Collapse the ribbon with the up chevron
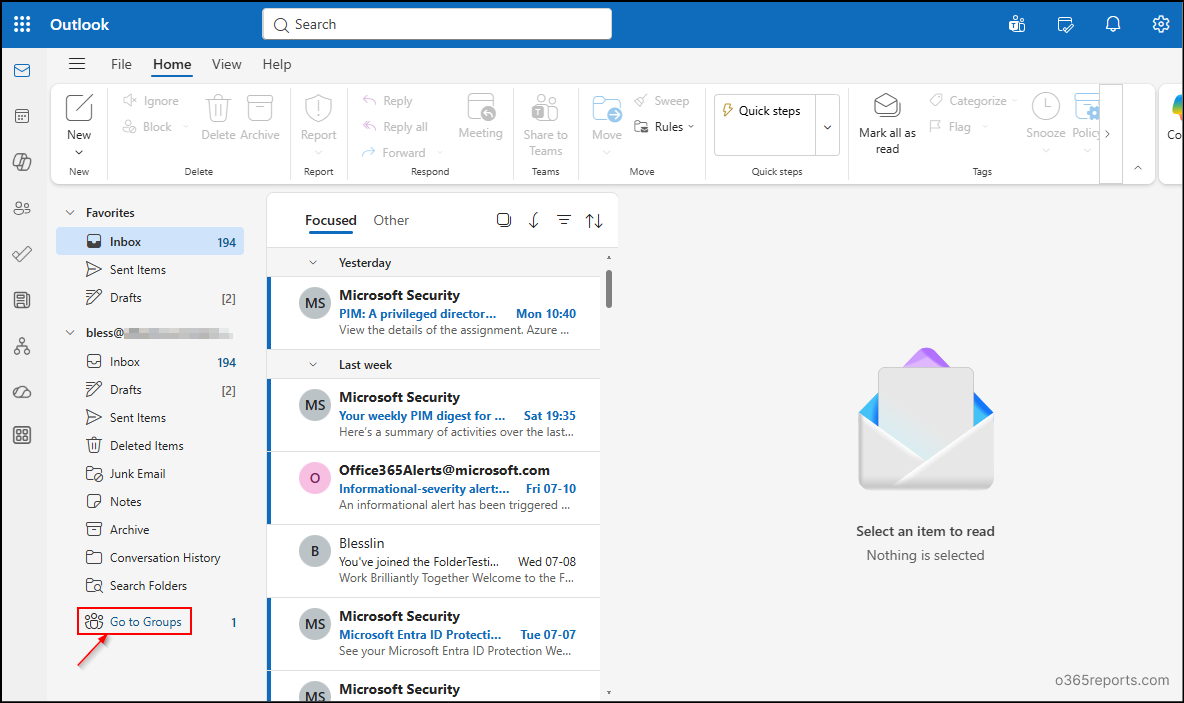 tap(1138, 168)
